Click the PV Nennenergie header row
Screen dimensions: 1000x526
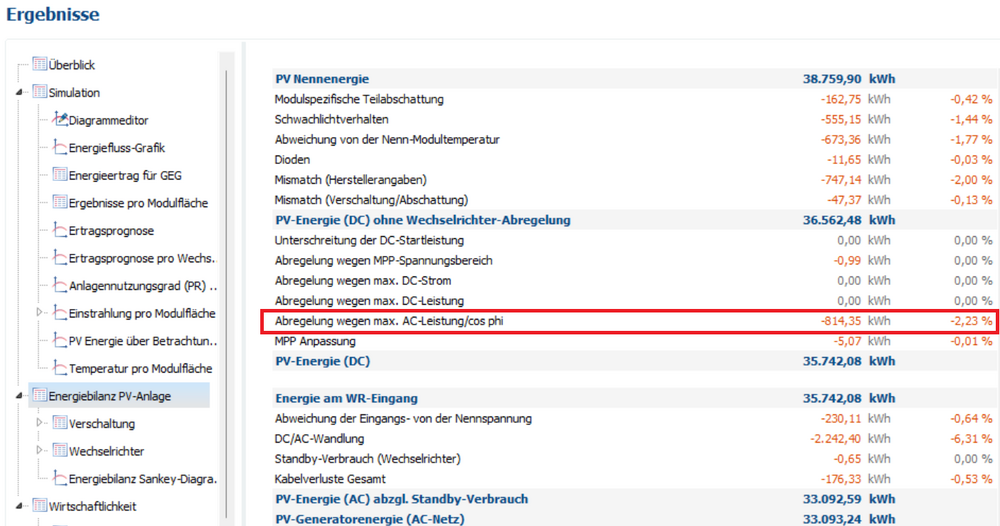tap(633, 79)
